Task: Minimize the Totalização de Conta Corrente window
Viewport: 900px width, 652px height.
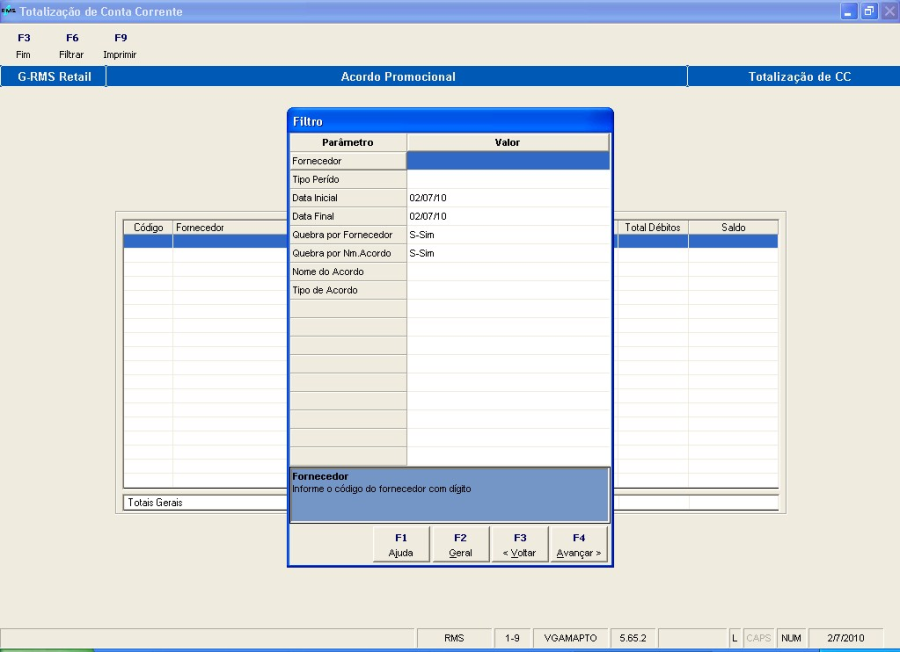Action: [x=848, y=11]
